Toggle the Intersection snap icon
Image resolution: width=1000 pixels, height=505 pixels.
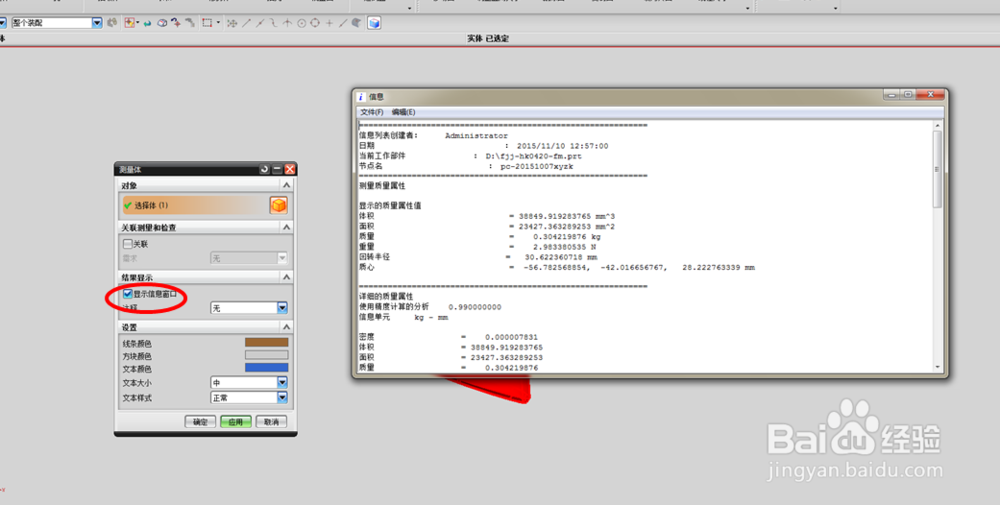coord(288,23)
